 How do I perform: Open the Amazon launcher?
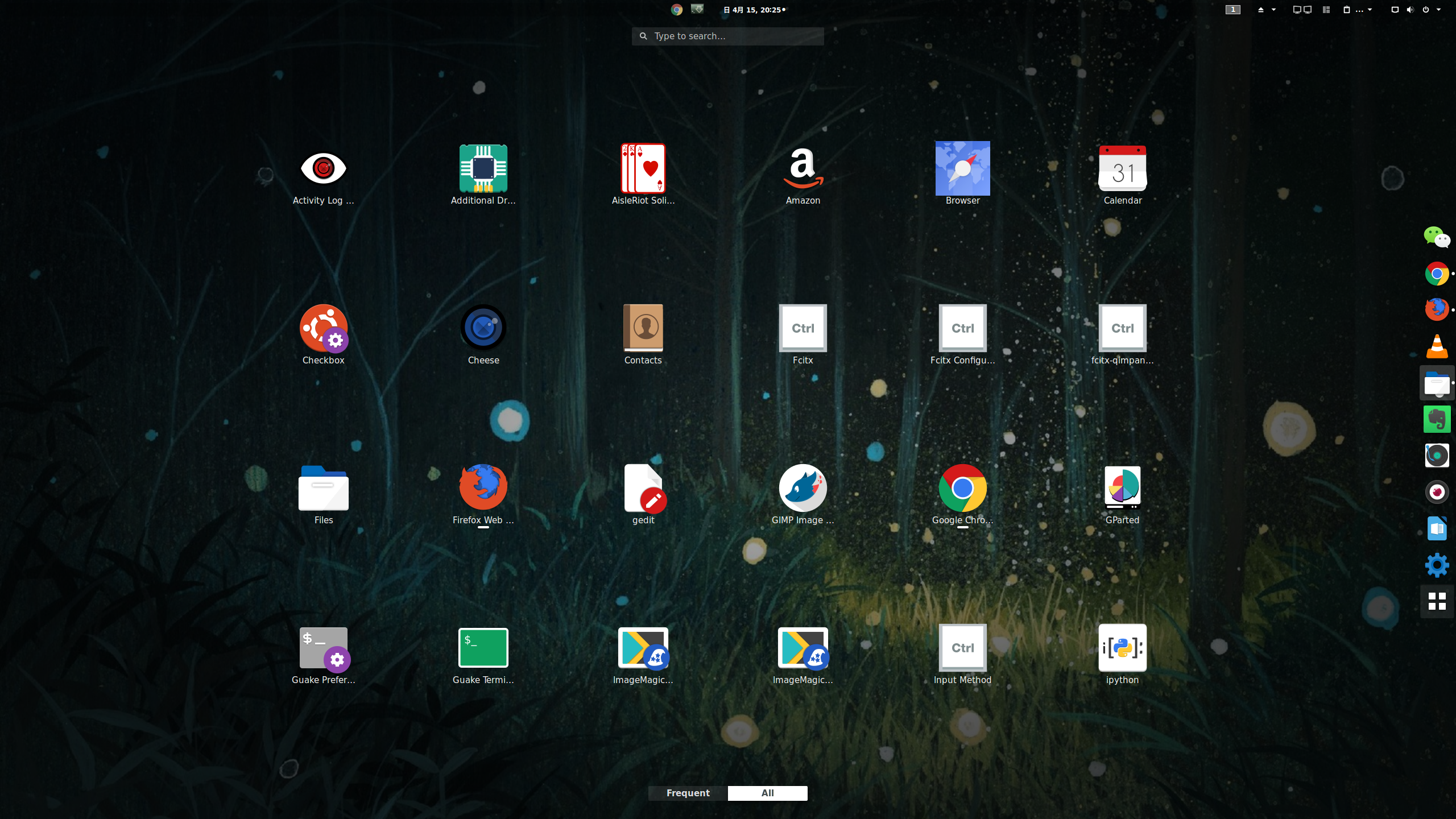(x=803, y=175)
